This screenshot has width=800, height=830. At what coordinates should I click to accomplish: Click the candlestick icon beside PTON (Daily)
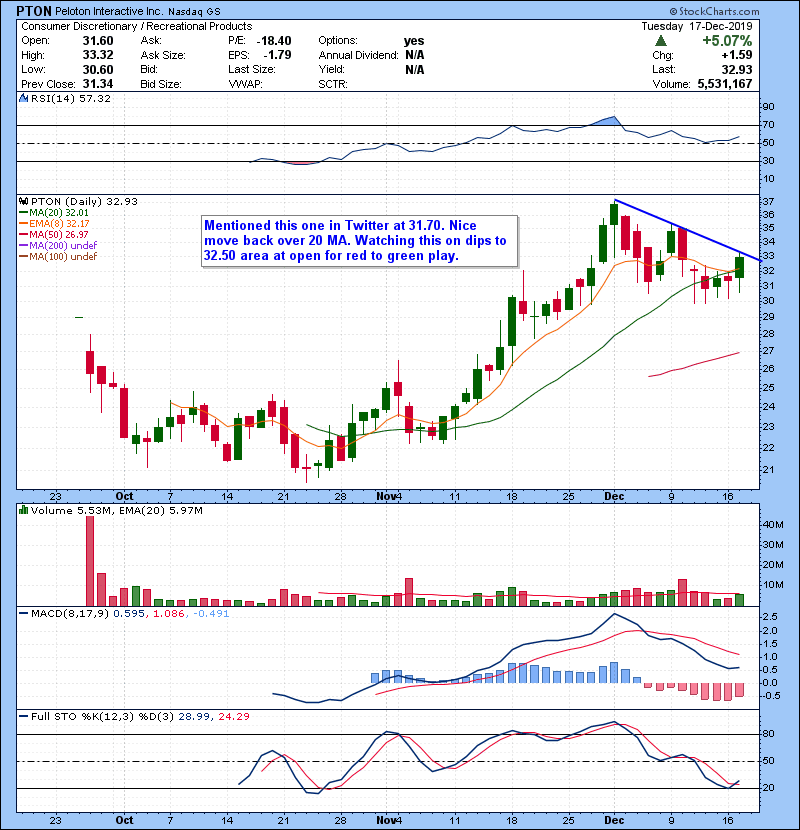pyautogui.click(x=24, y=201)
